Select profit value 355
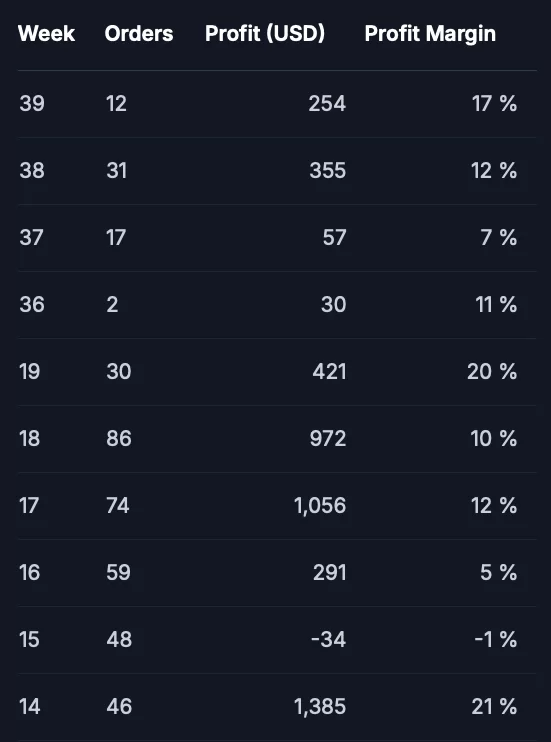551x742 pixels. tap(328, 171)
